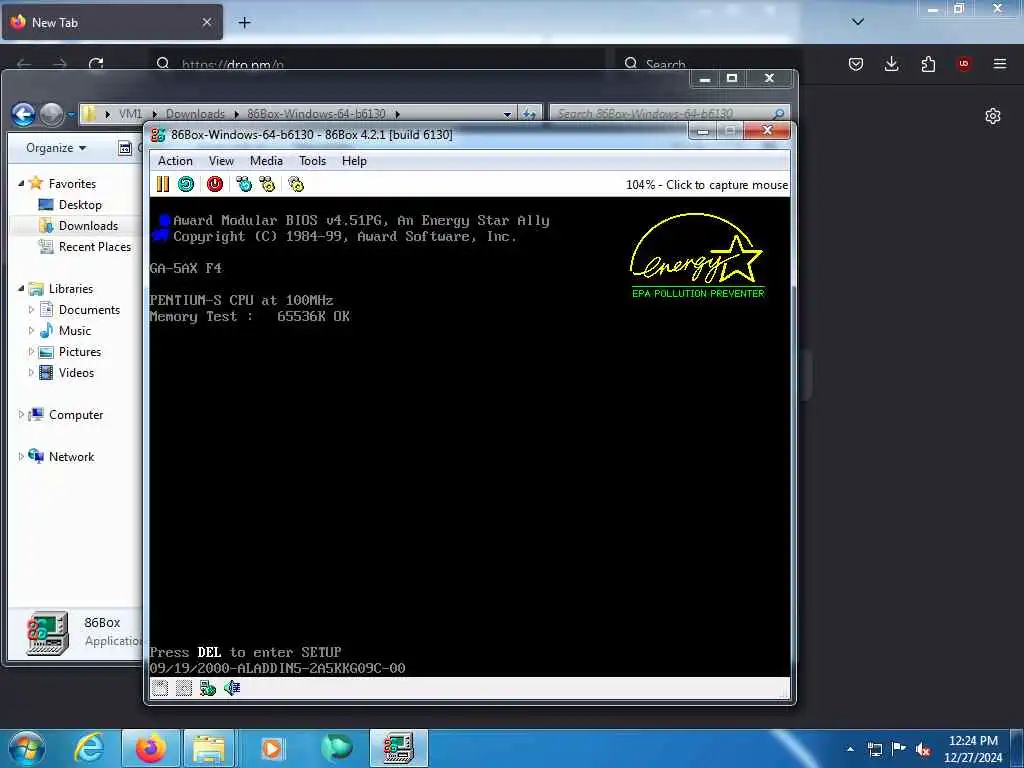Screen dimensions: 1024x768
Task: Click the Favorites heading
Action: 72,184
